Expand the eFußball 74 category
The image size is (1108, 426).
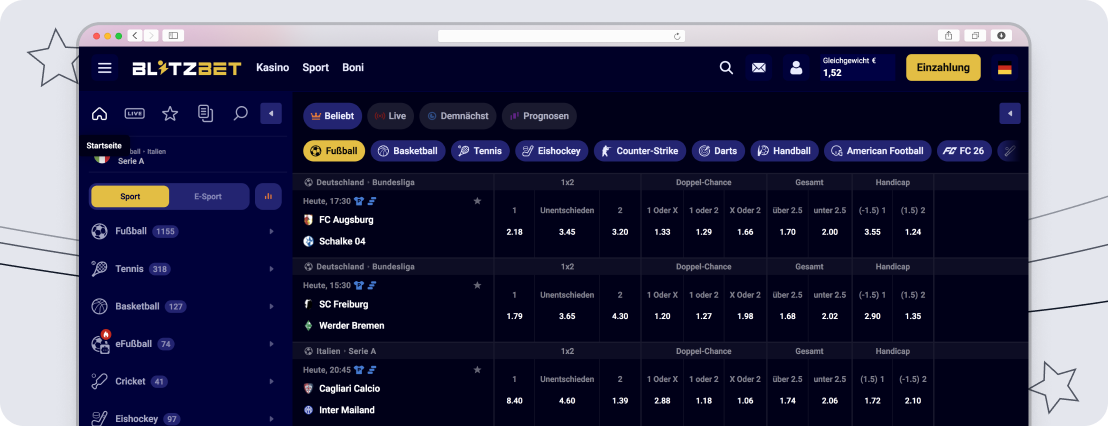pyautogui.click(x=184, y=343)
